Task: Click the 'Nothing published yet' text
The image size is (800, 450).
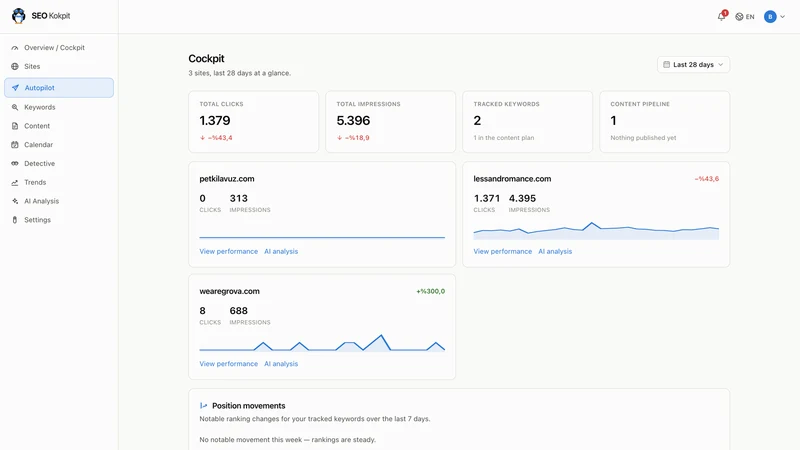Action: 643,138
